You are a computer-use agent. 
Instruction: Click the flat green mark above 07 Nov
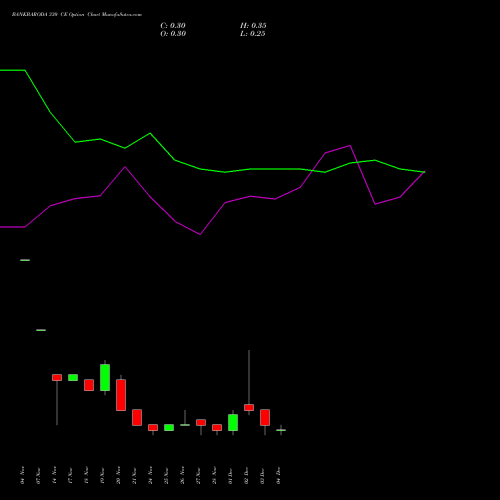click(41, 330)
